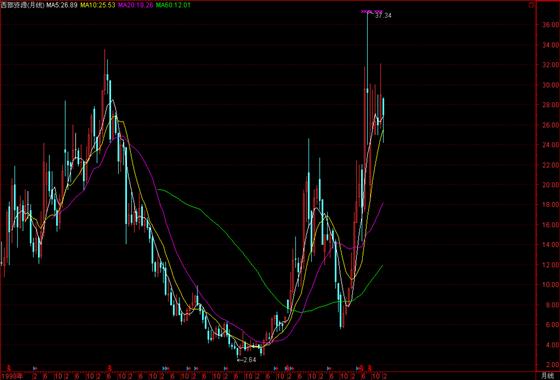Viewport: 560px width, 380px height.
Task: Select the rightmost red event marker on the bottom row
Action: click(370, 368)
